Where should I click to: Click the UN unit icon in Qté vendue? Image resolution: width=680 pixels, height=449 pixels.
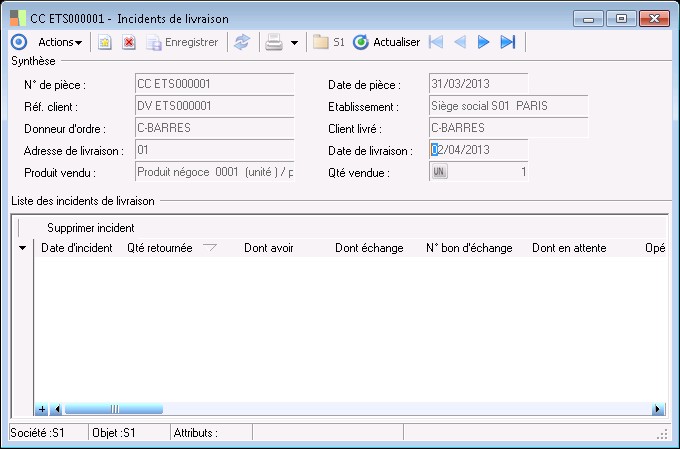(439, 171)
